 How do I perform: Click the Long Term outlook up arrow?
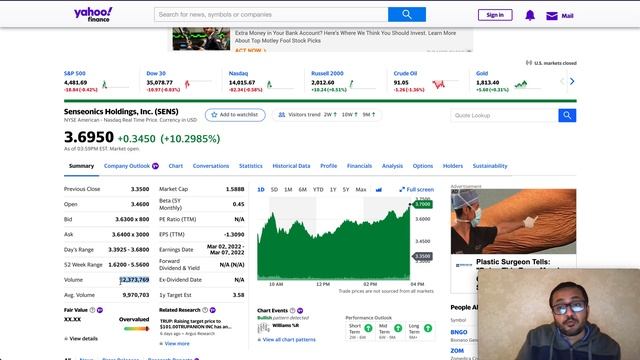[428, 328]
